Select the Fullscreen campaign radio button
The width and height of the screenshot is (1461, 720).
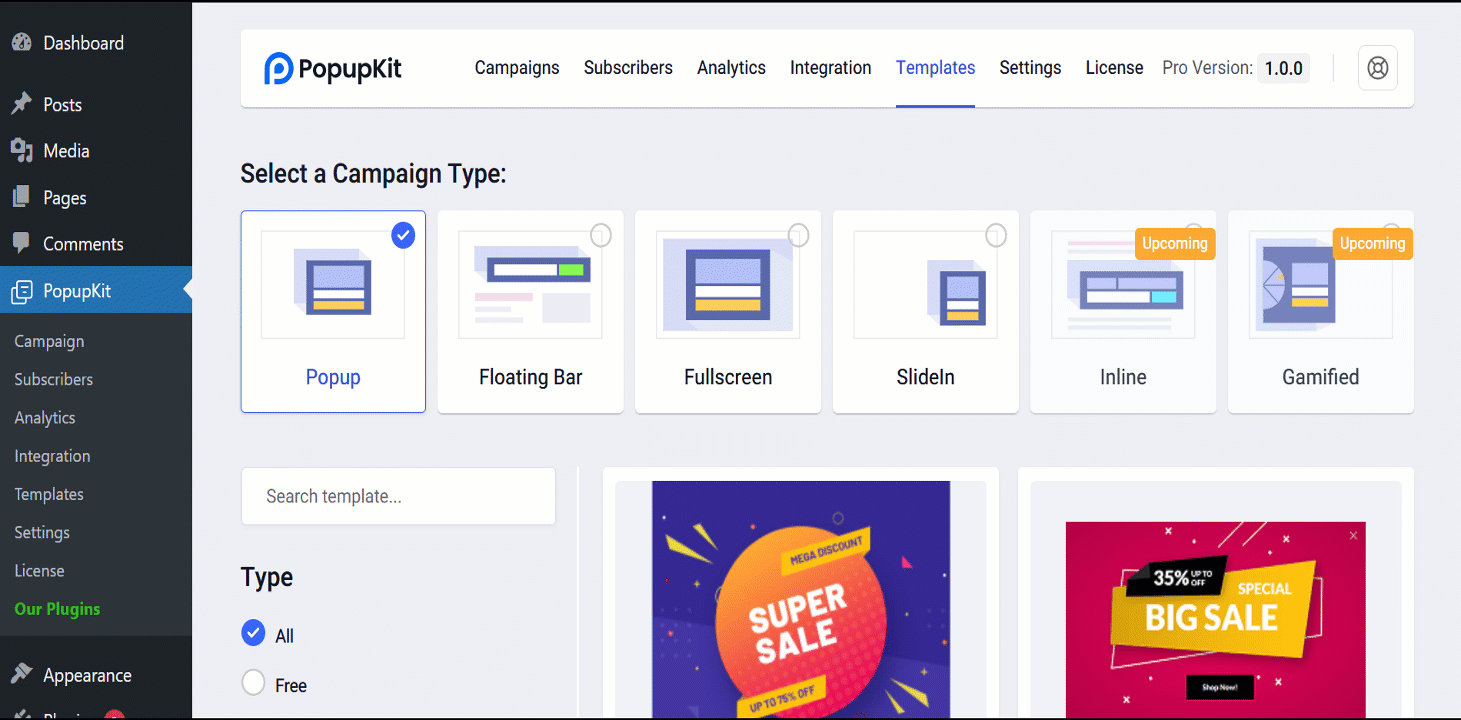[798, 235]
